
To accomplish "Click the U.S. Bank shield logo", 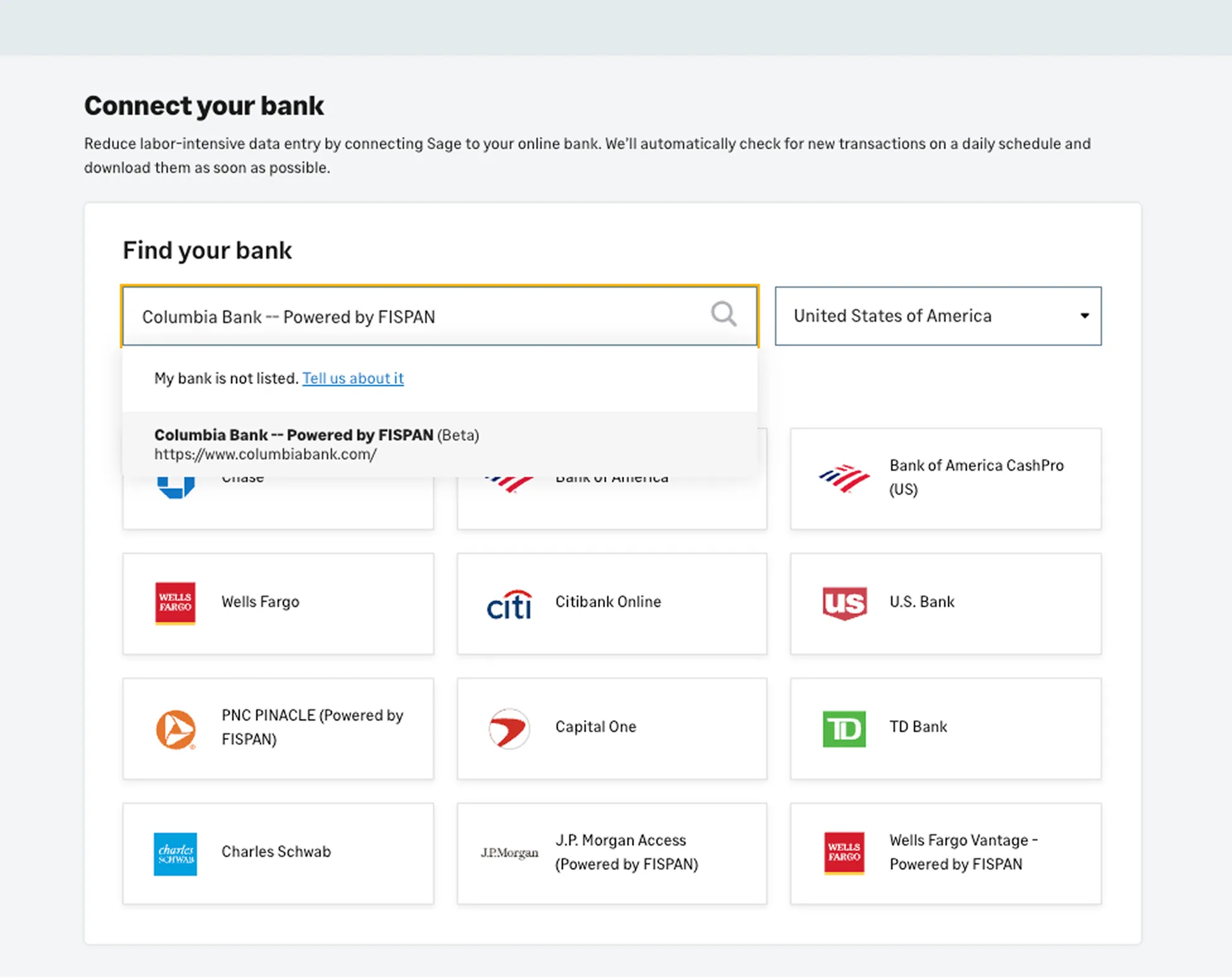I will tap(844, 603).
